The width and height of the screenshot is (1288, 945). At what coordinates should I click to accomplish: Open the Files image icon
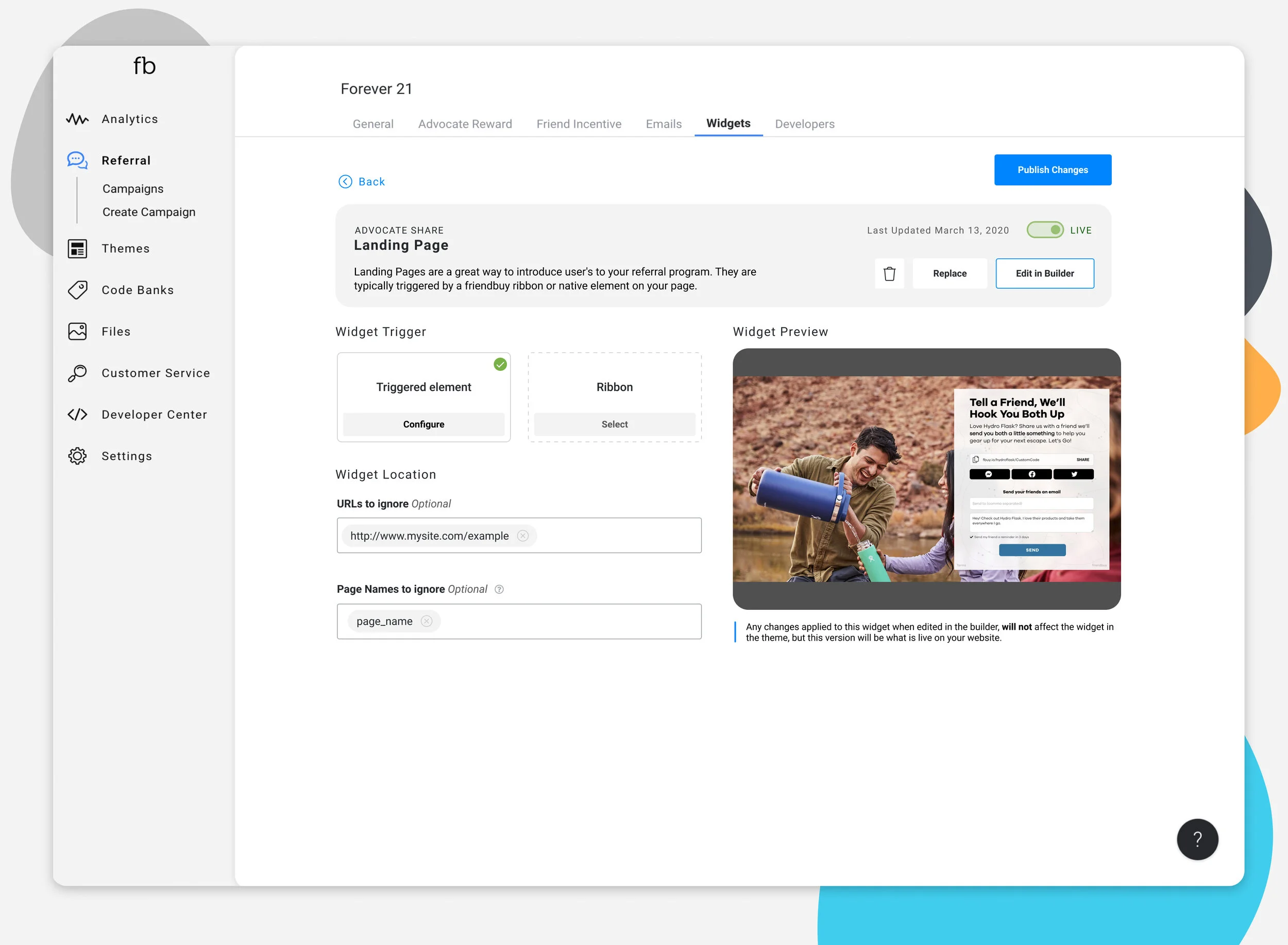[77, 332]
